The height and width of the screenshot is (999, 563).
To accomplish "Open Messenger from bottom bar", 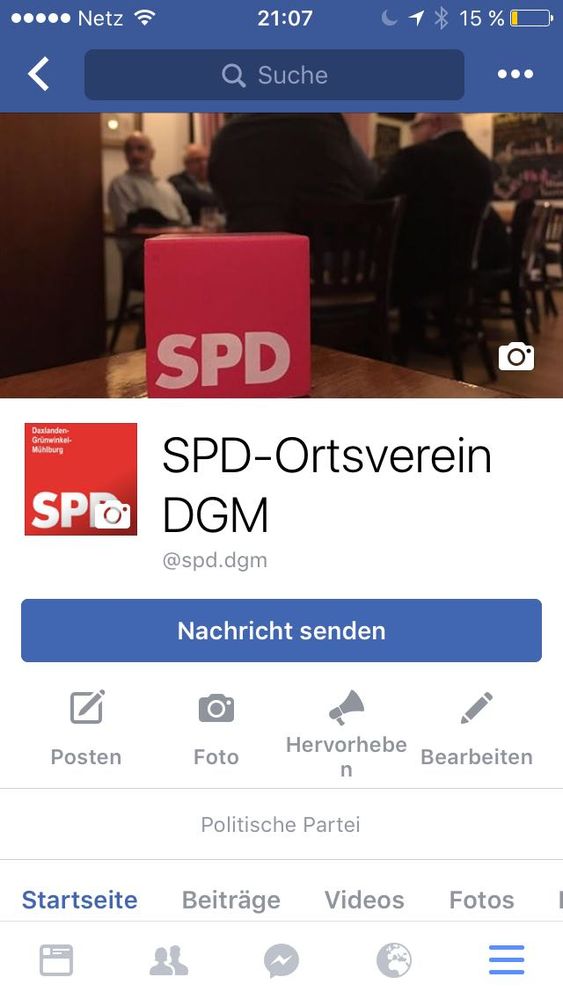I will (282, 961).
